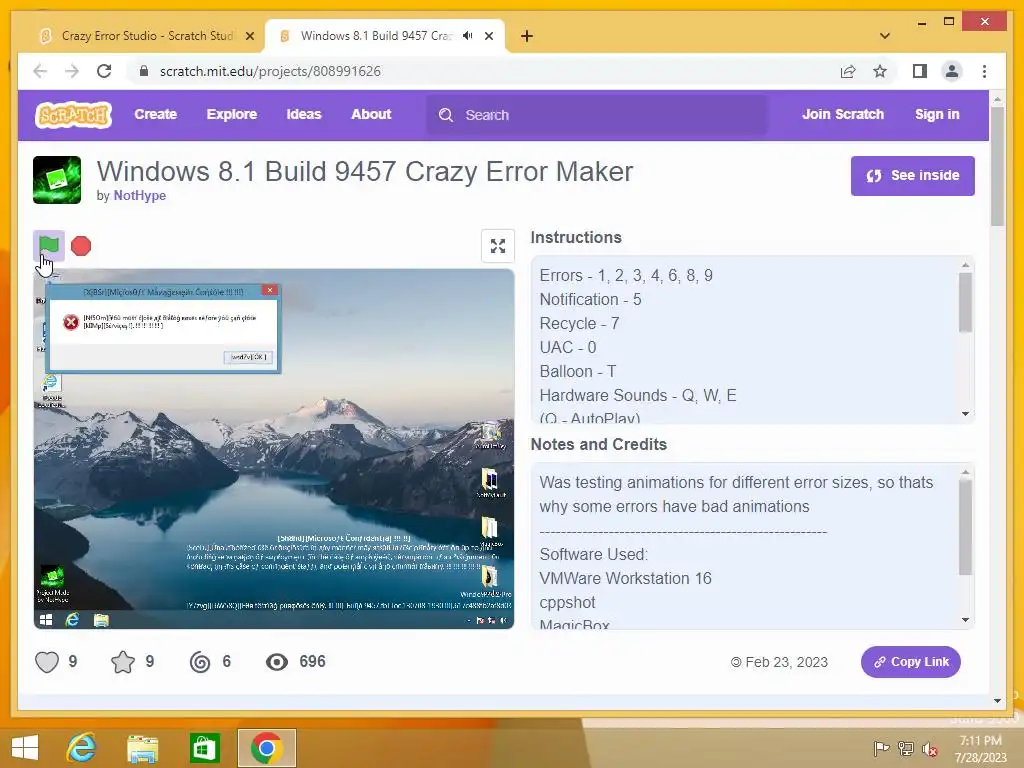Click the See inside button
This screenshot has width=1024, height=768.
click(912, 176)
